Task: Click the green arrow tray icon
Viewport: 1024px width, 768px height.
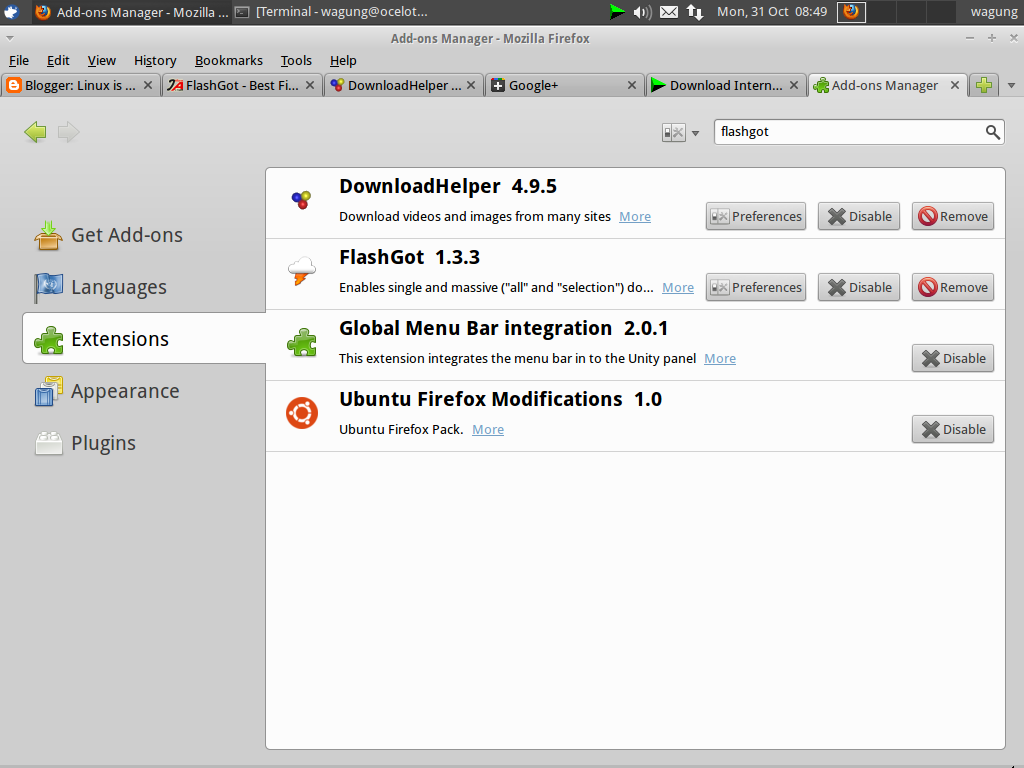Action: point(616,12)
